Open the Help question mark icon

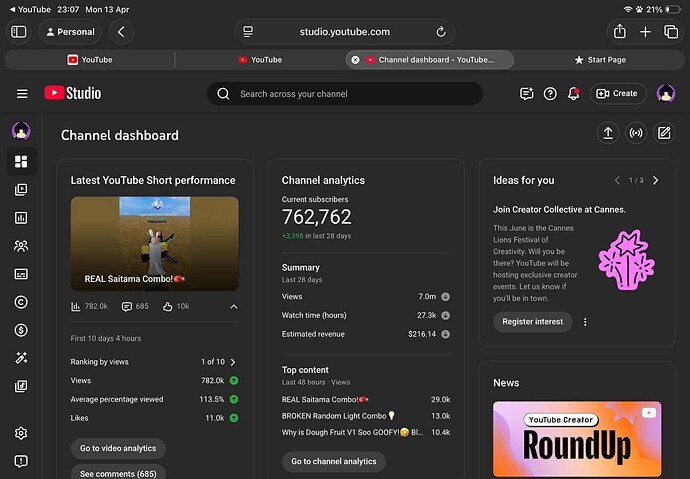pyautogui.click(x=550, y=93)
